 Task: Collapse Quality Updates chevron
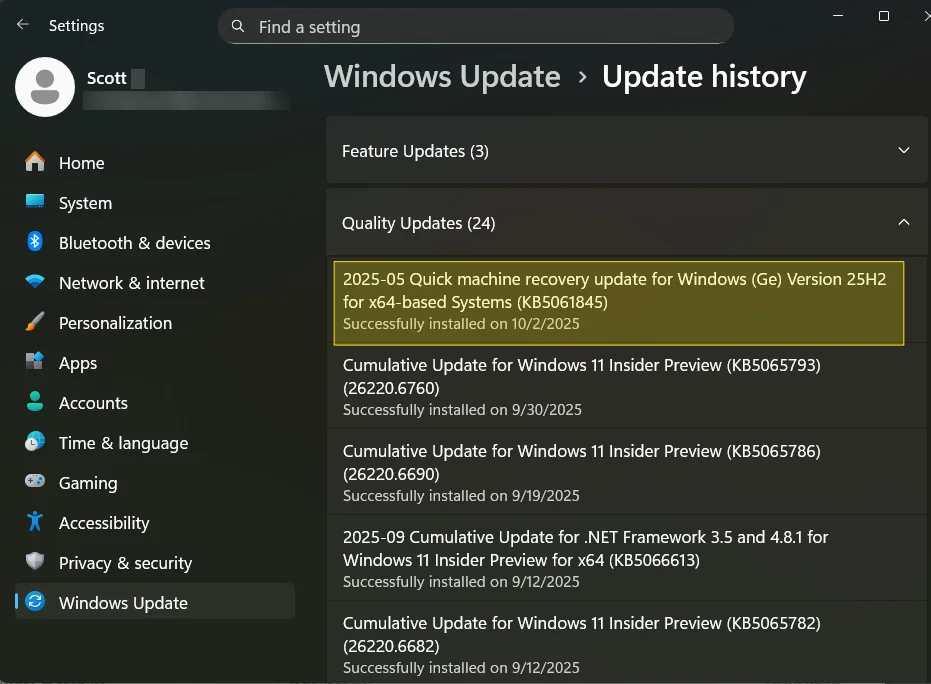pos(904,222)
